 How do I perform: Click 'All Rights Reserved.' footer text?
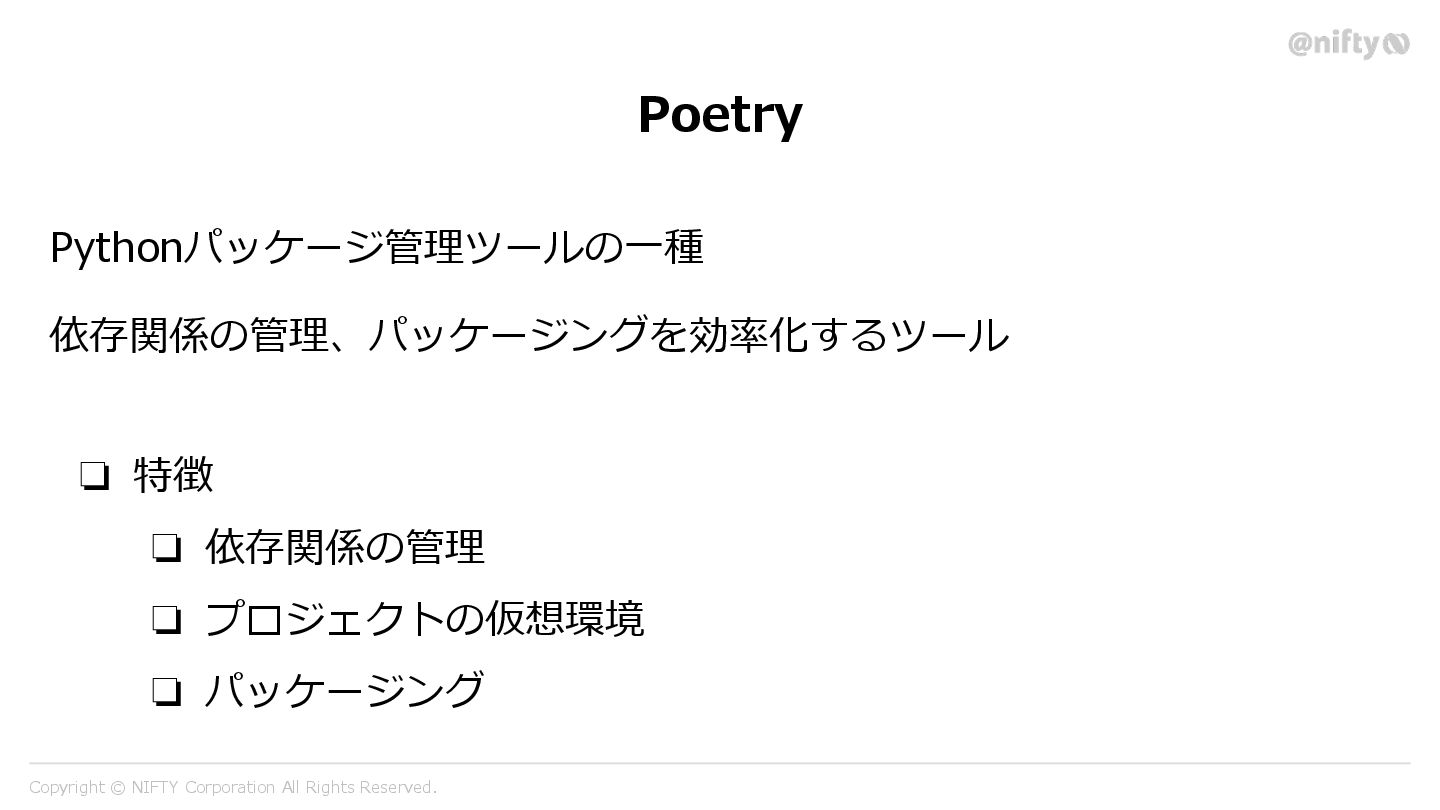pos(359,788)
